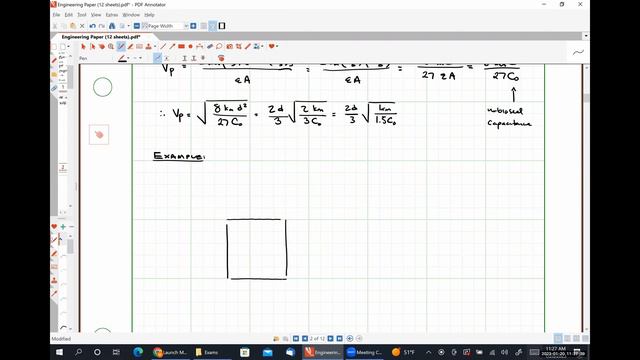Screen dimensions: 640x360
Task: Open Windows Start menu
Action: pos(60,352)
